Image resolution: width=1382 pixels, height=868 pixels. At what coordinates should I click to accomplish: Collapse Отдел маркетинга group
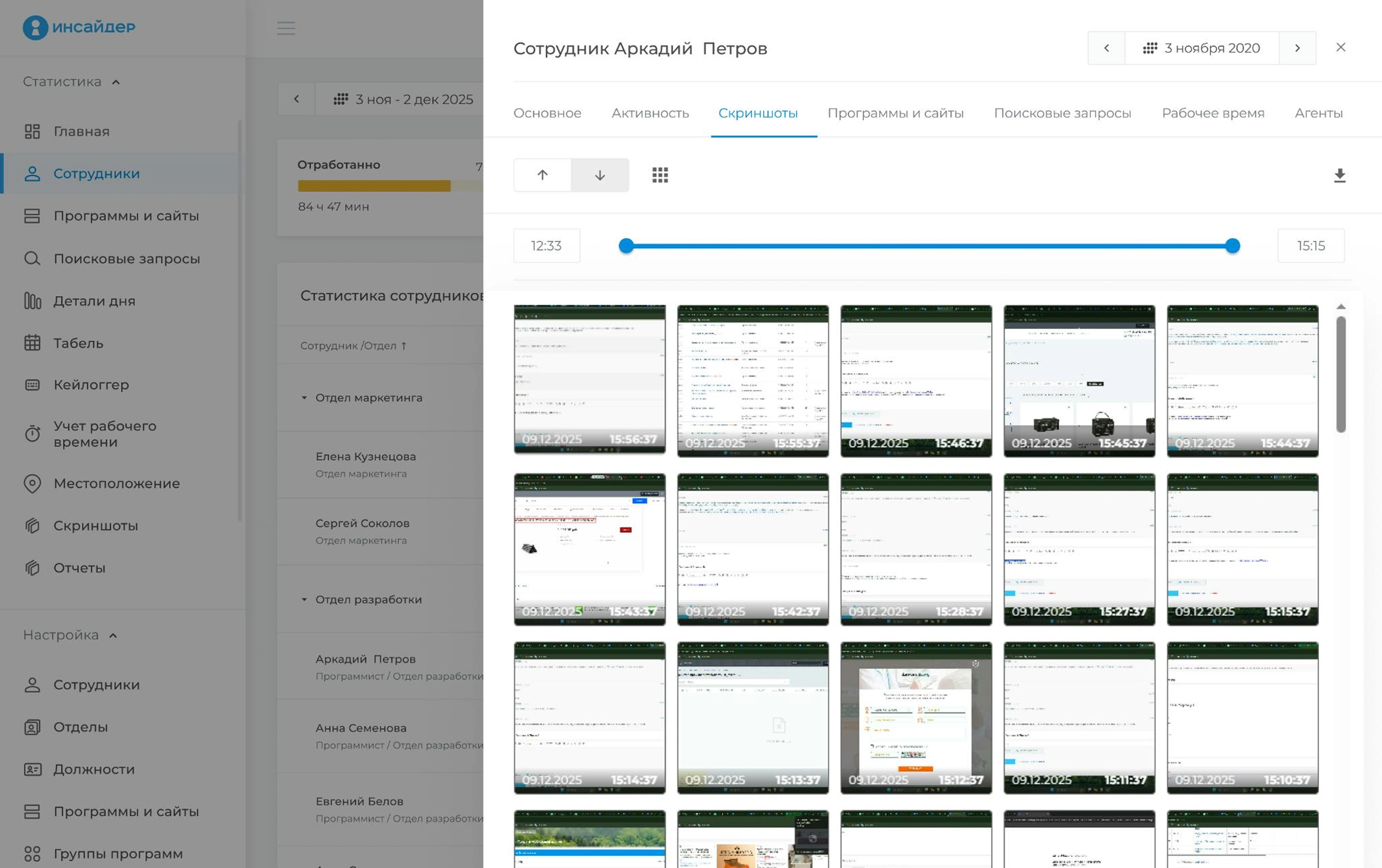tap(304, 398)
